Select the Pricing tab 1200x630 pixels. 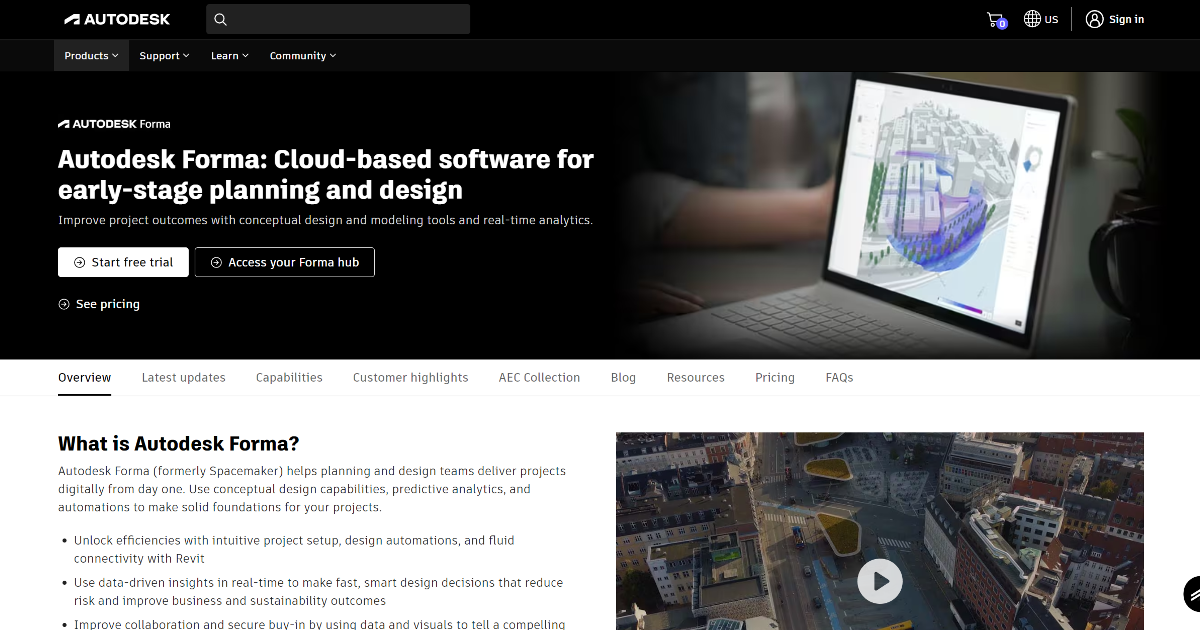[x=775, y=377]
